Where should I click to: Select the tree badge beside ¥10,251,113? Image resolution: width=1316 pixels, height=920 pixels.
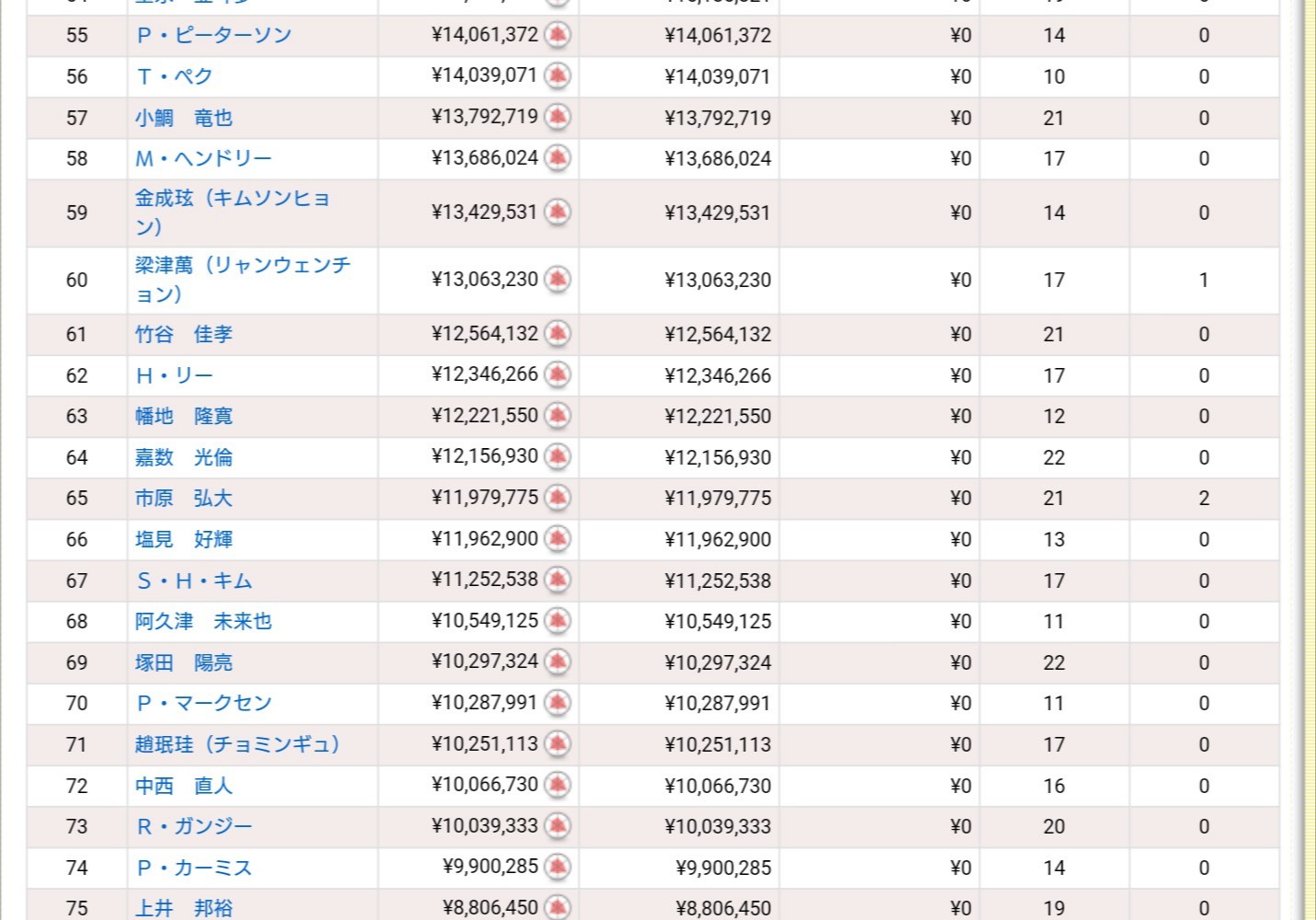click(x=557, y=743)
